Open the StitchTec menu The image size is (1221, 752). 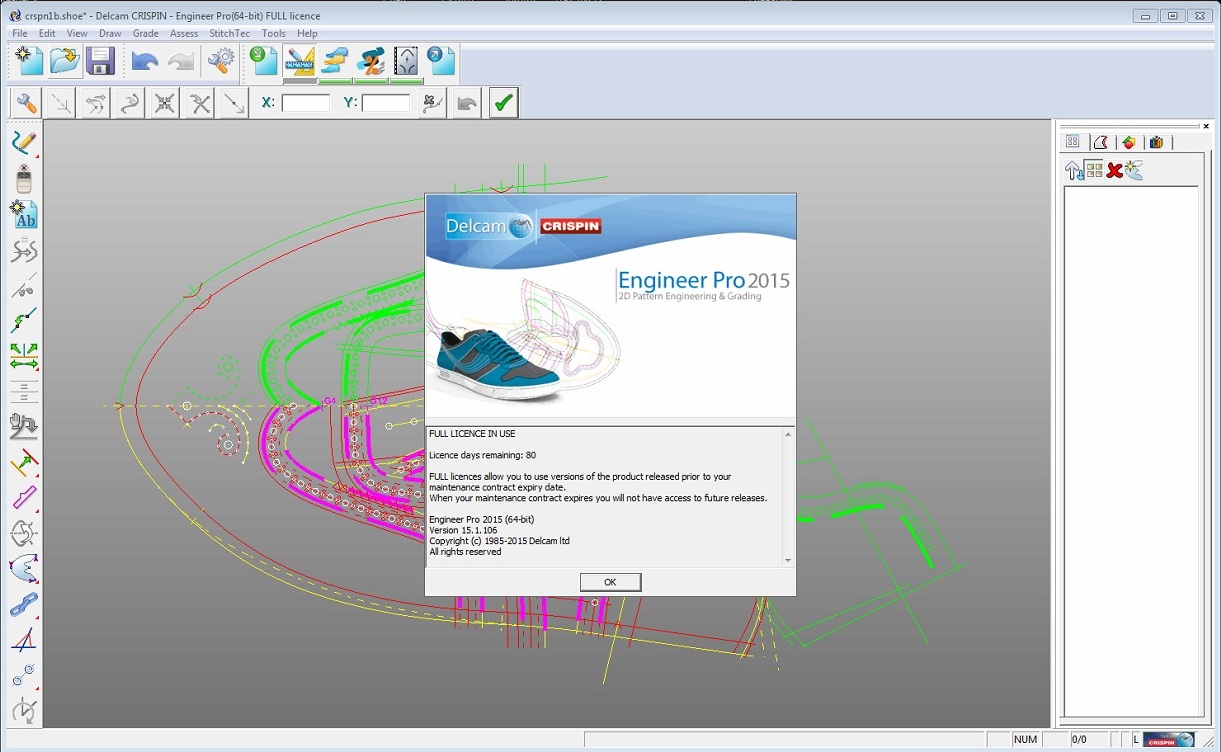[230, 33]
